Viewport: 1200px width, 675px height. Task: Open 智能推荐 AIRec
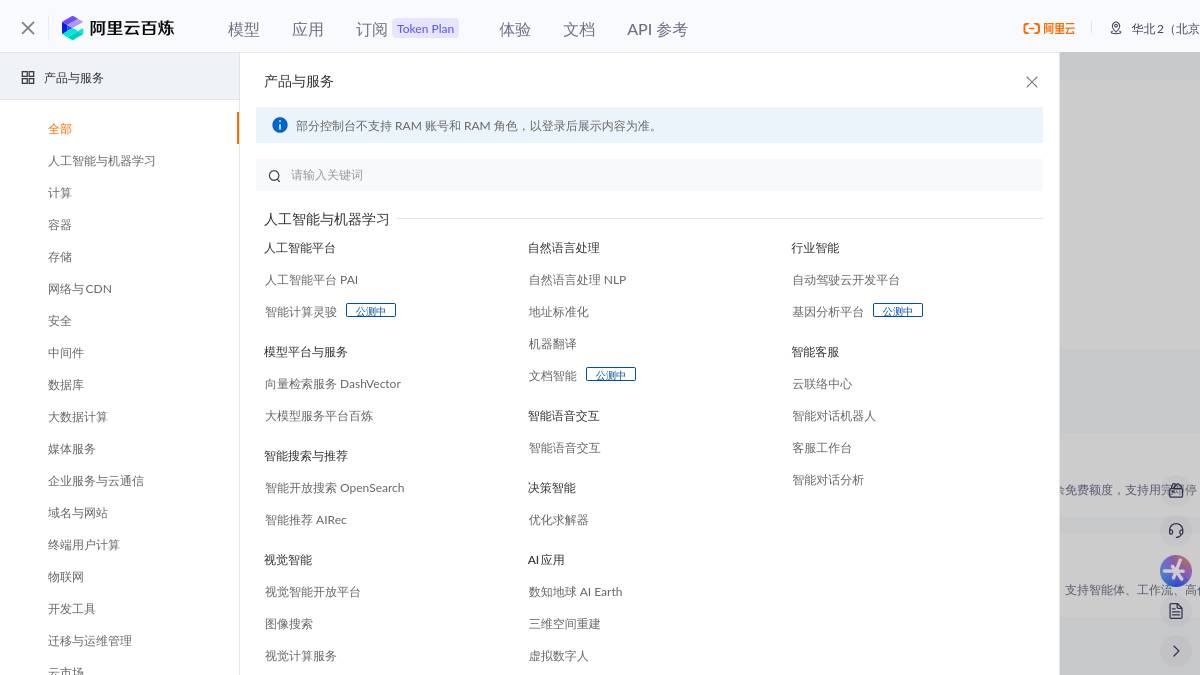coord(306,520)
